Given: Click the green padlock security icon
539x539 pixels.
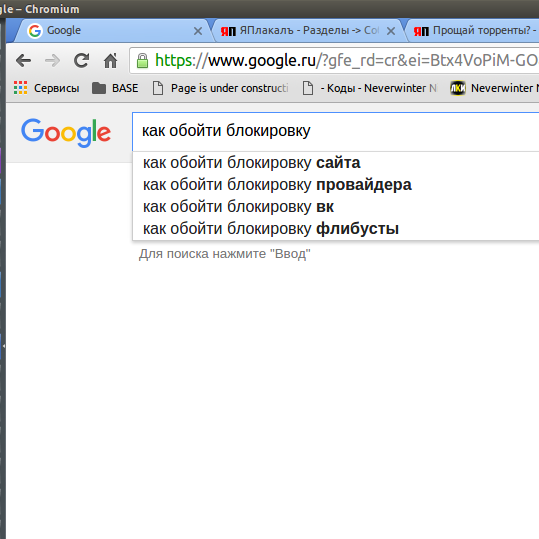Looking at the screenshot, I should tap(142, 61).
